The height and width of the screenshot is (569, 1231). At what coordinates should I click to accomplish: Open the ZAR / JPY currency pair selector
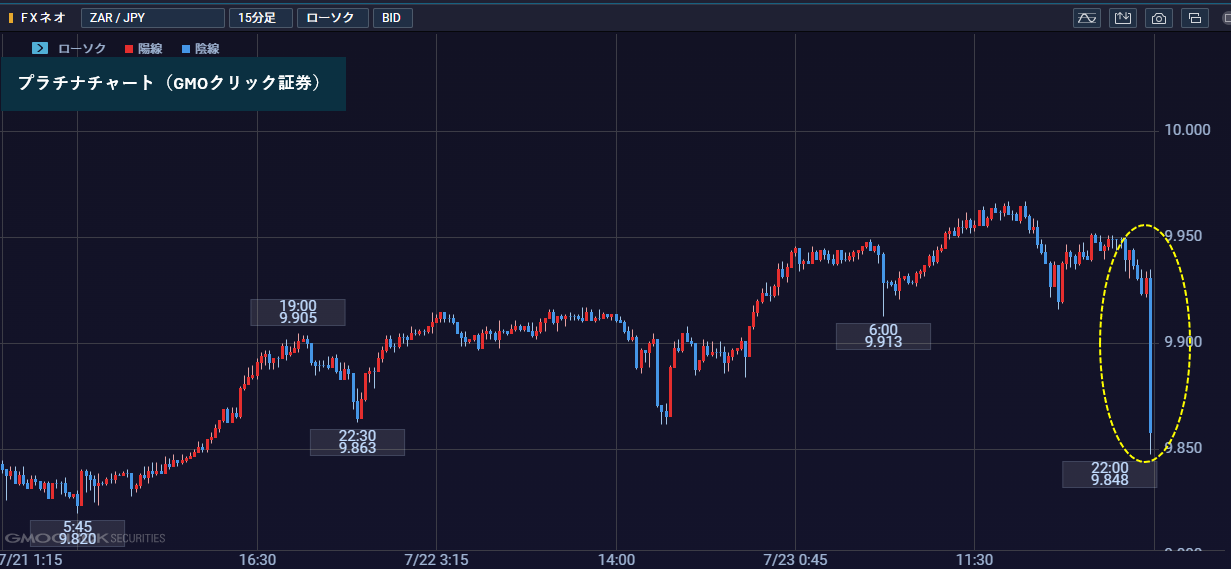pyautogui.click(x=154, y=18)
